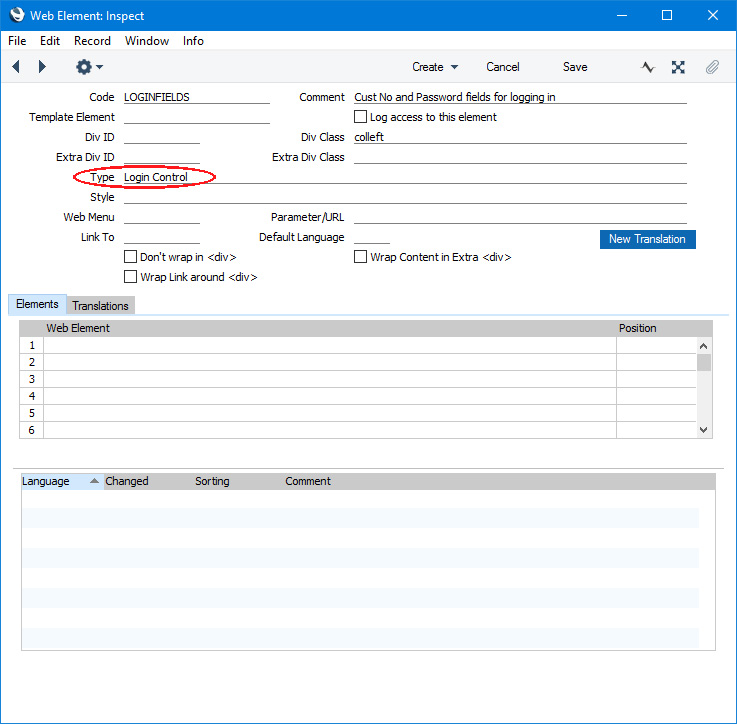This screenshot has height=724, width=737.
Task: Click Web Element cell in row 3
Action: click(x=329, y=379)
